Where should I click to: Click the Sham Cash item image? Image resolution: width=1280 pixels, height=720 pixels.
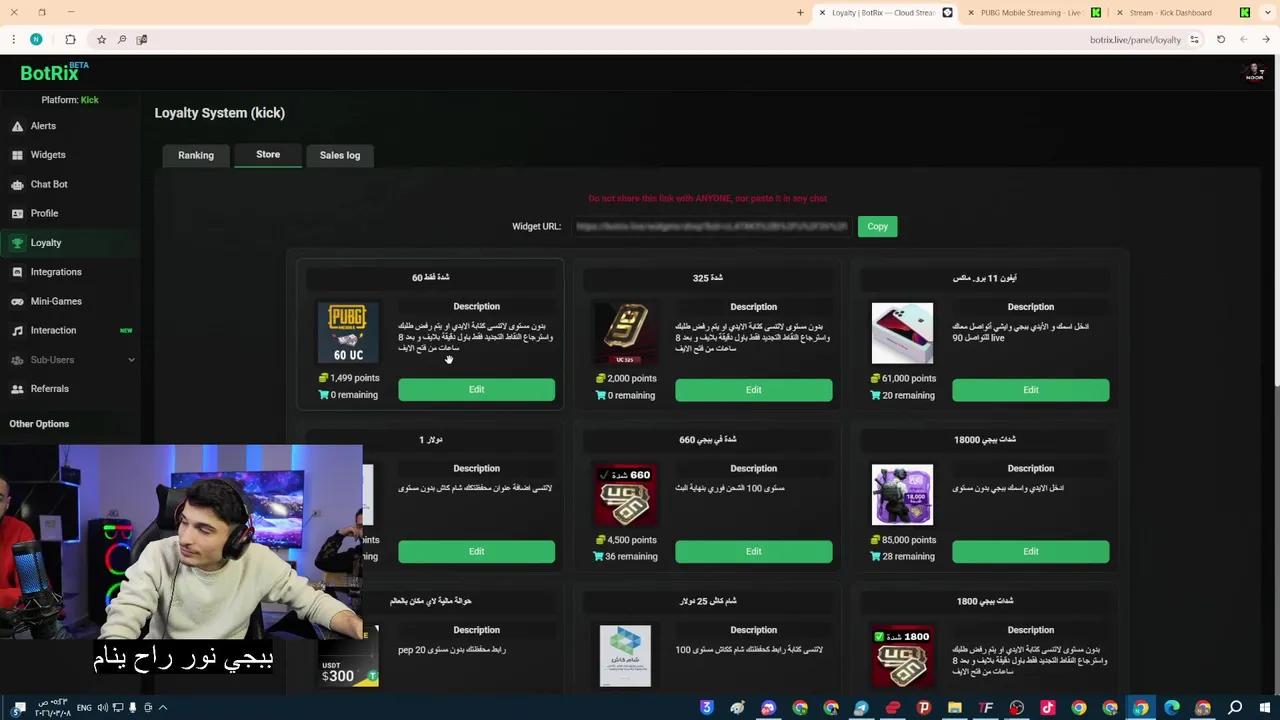tap(625, 657)
